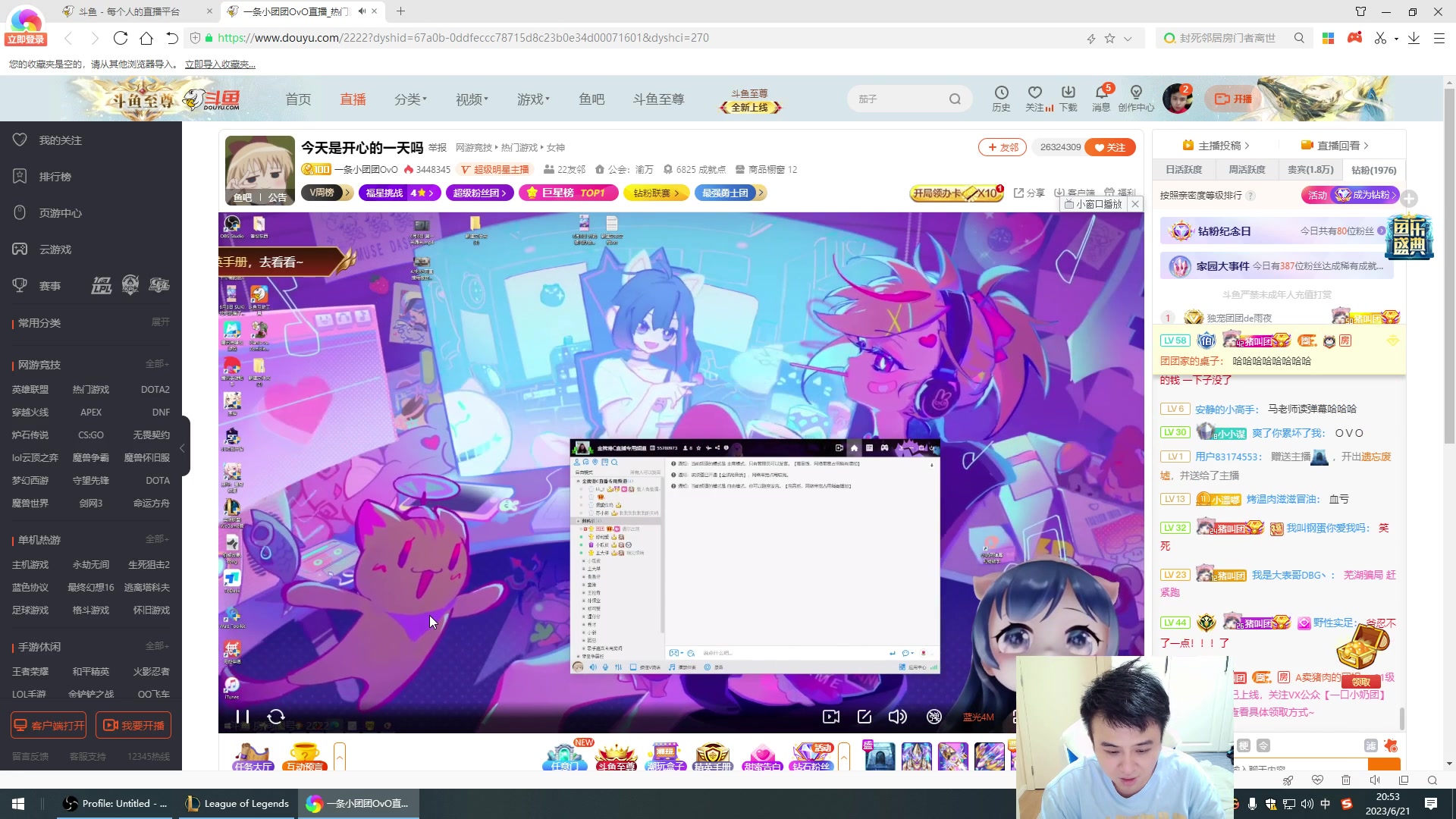
Task: Switch to 日活跃度 tab
Action: pos(1184,170)
